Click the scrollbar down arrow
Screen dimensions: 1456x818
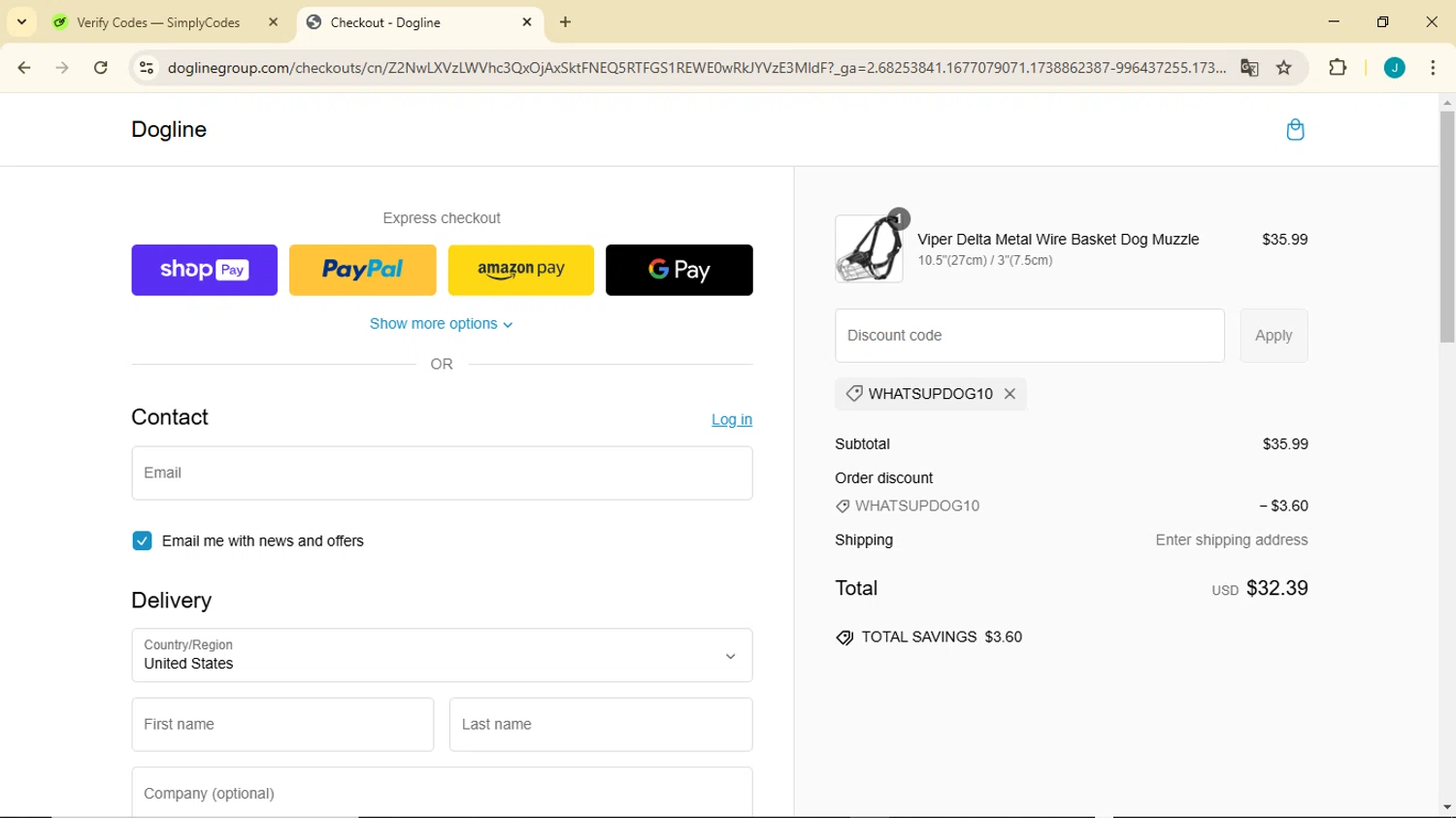coord(1447,806)
